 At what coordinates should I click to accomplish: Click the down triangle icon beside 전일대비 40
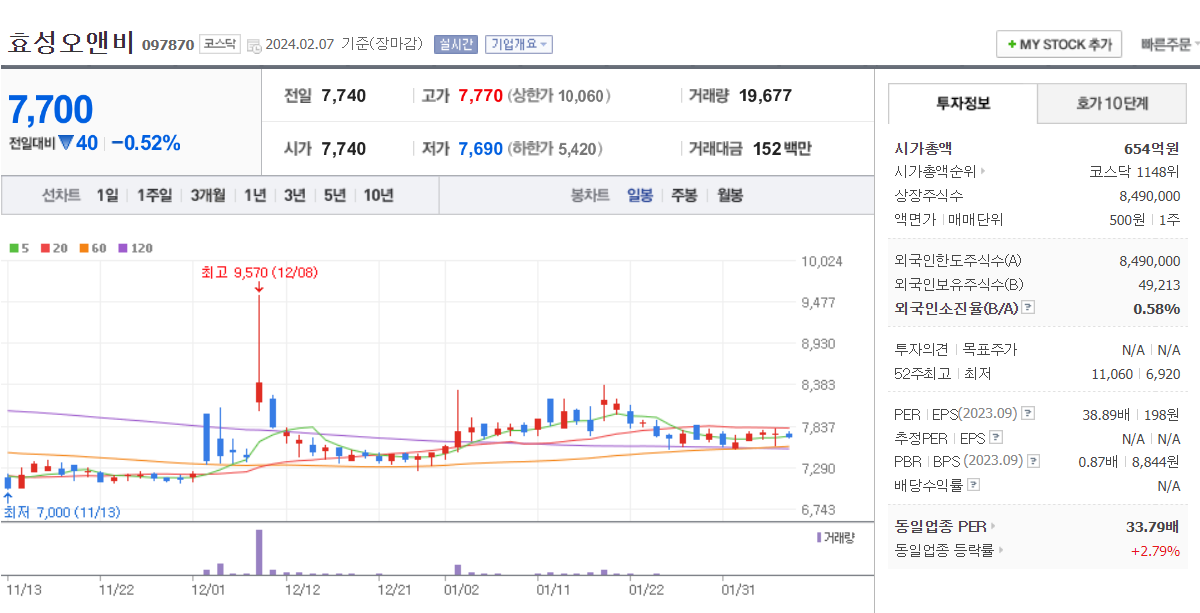pos(66,143)
